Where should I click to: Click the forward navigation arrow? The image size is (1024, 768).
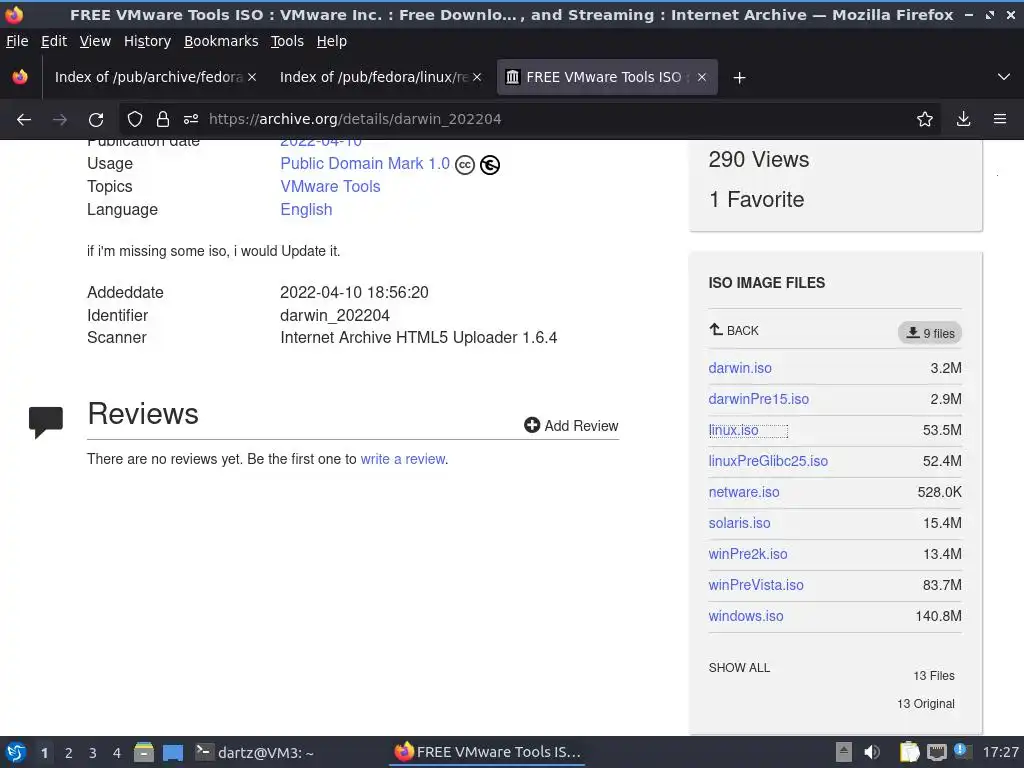pyautogui.click(x=59, y=120)
